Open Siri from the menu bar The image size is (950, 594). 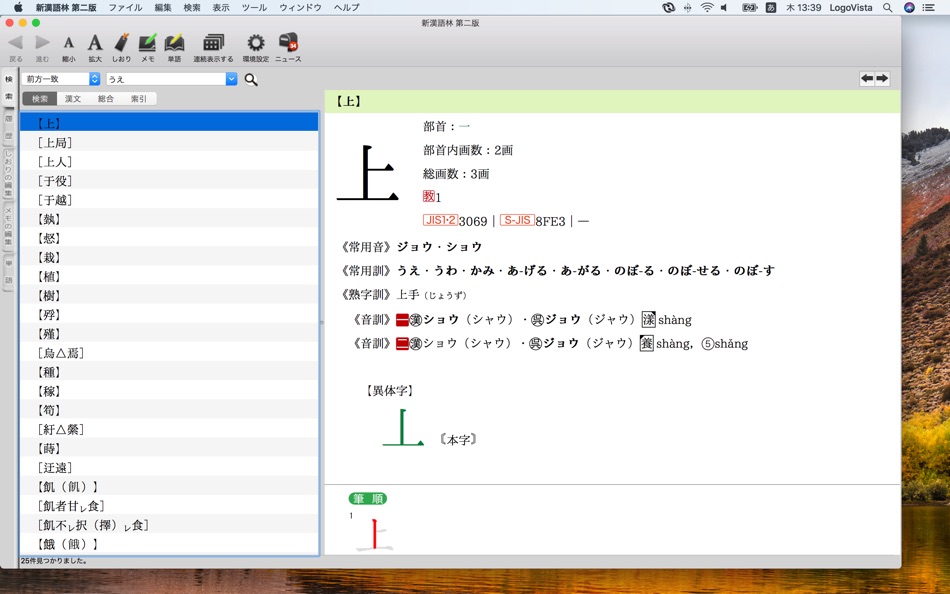(x=909, y=7)
